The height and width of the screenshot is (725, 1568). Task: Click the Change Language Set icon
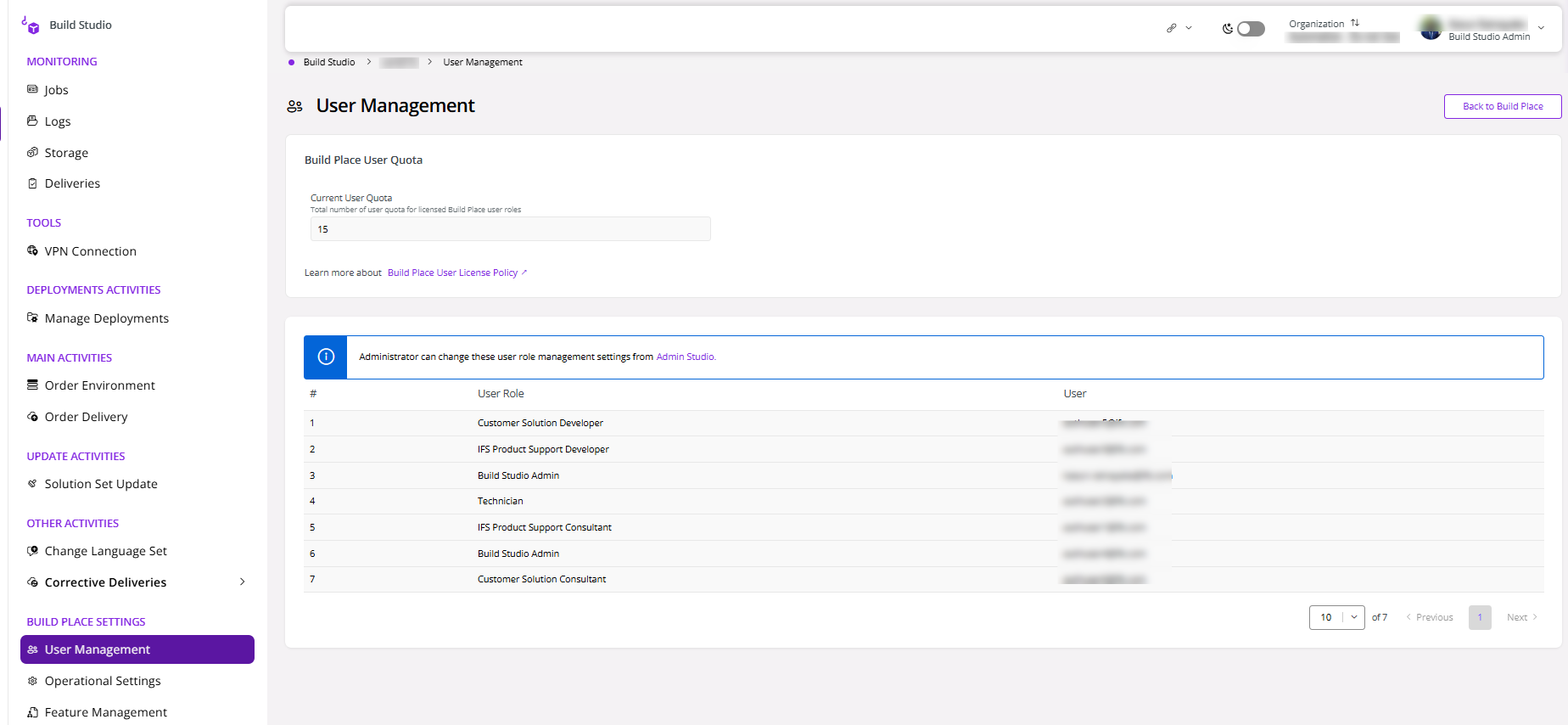click(x=32, y=550)
